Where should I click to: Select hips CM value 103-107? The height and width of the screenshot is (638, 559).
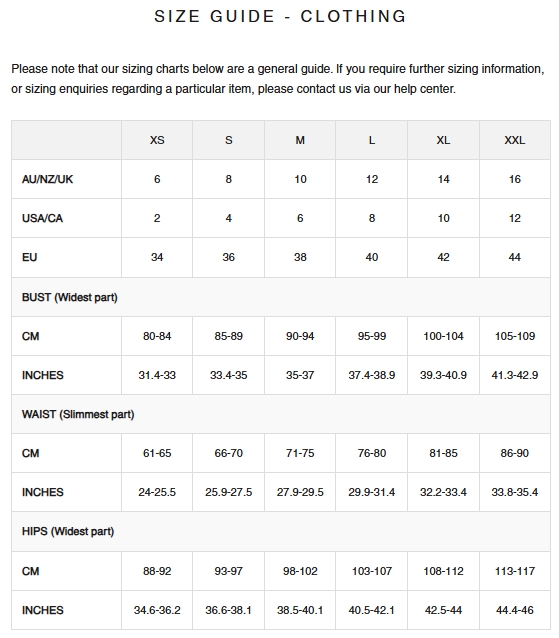371,571
